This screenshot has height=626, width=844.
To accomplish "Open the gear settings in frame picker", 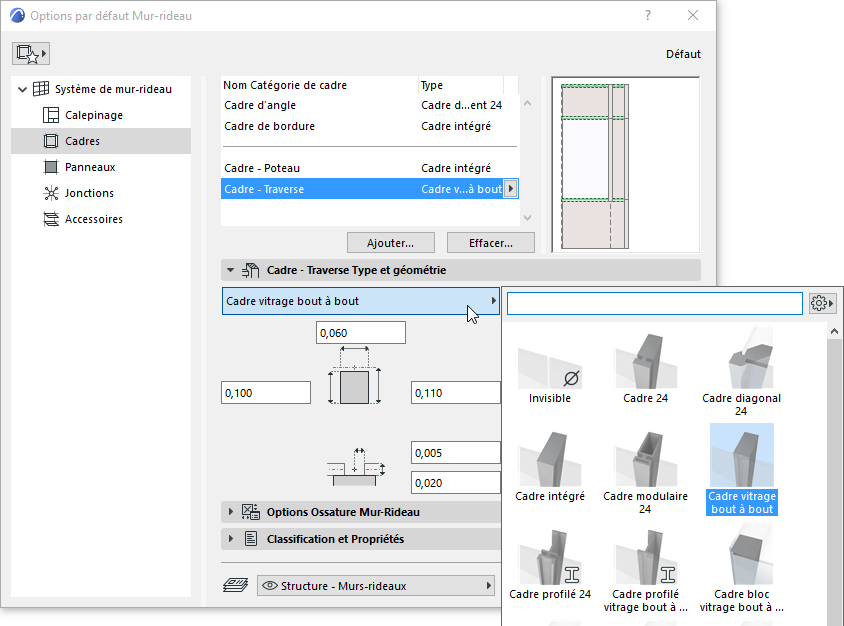I will 822,303.
